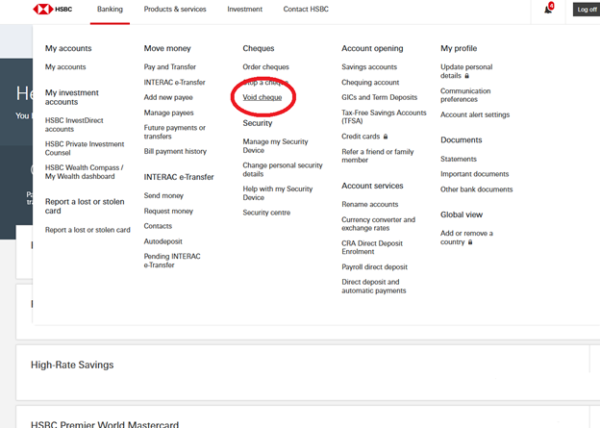The height and width of the screenshot is (428, 600).
Task: Open the notifications bell icon
Action: (548, 9)
